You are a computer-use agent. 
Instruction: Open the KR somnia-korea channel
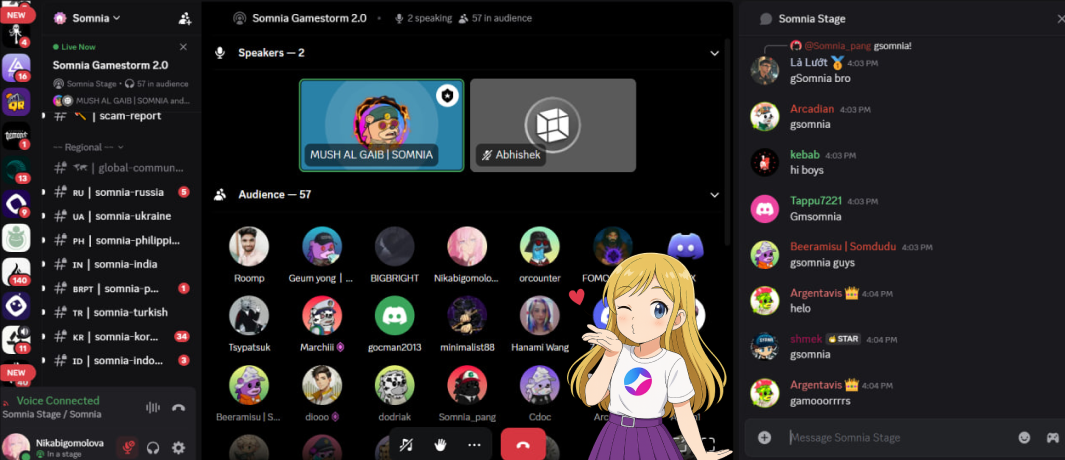(120, 336)
